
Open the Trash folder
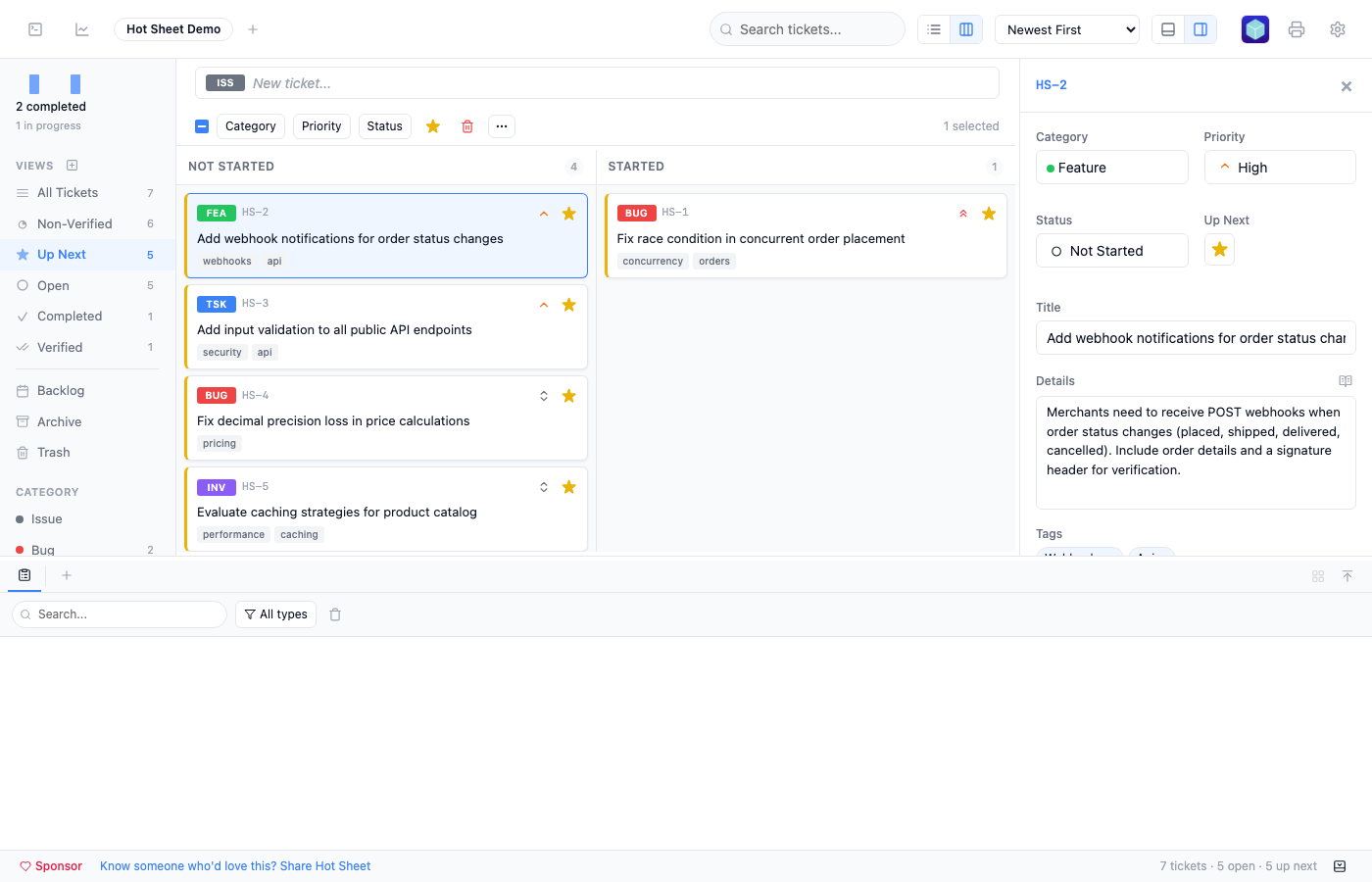tap(87, 453)
